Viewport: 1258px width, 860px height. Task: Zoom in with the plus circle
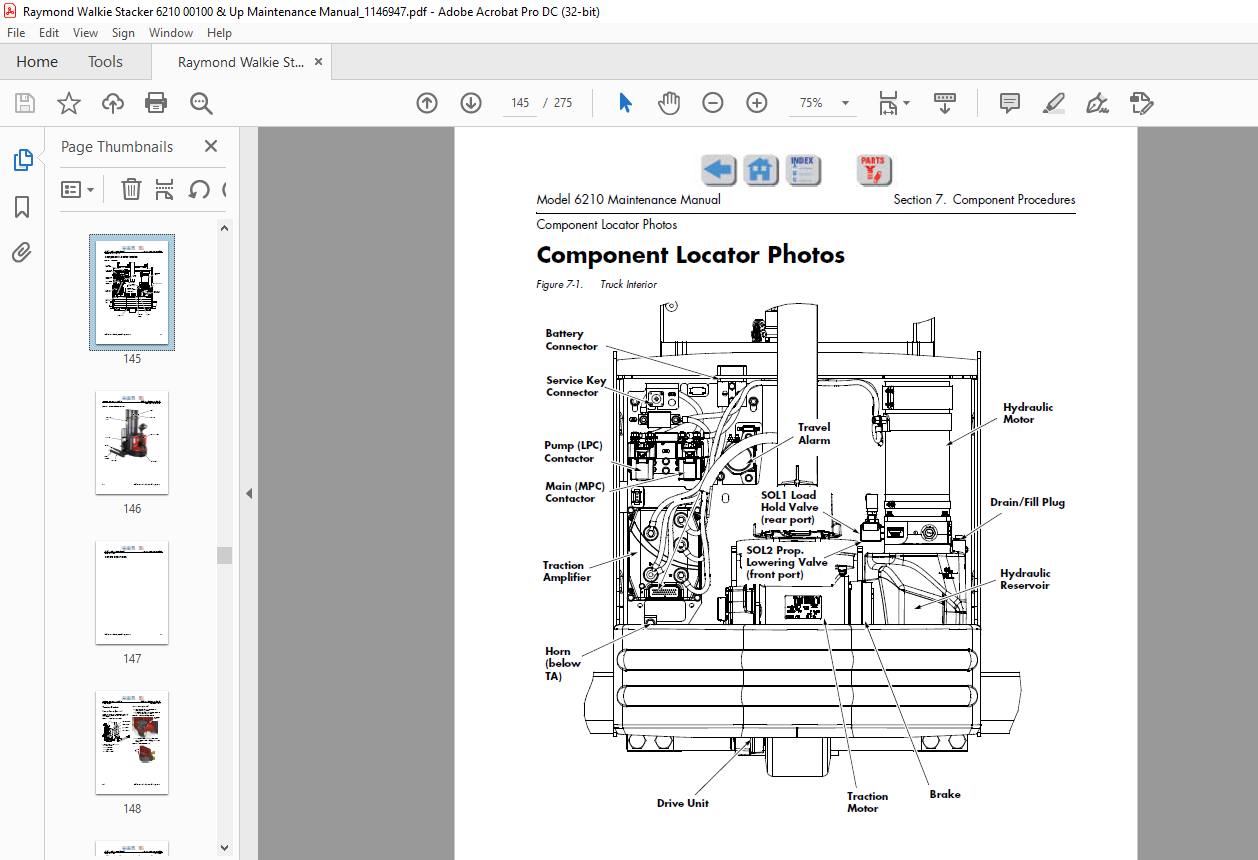coord(757,103)
